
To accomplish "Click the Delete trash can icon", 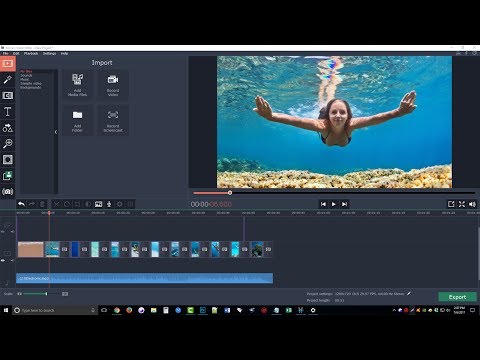I will click(42, 204).
